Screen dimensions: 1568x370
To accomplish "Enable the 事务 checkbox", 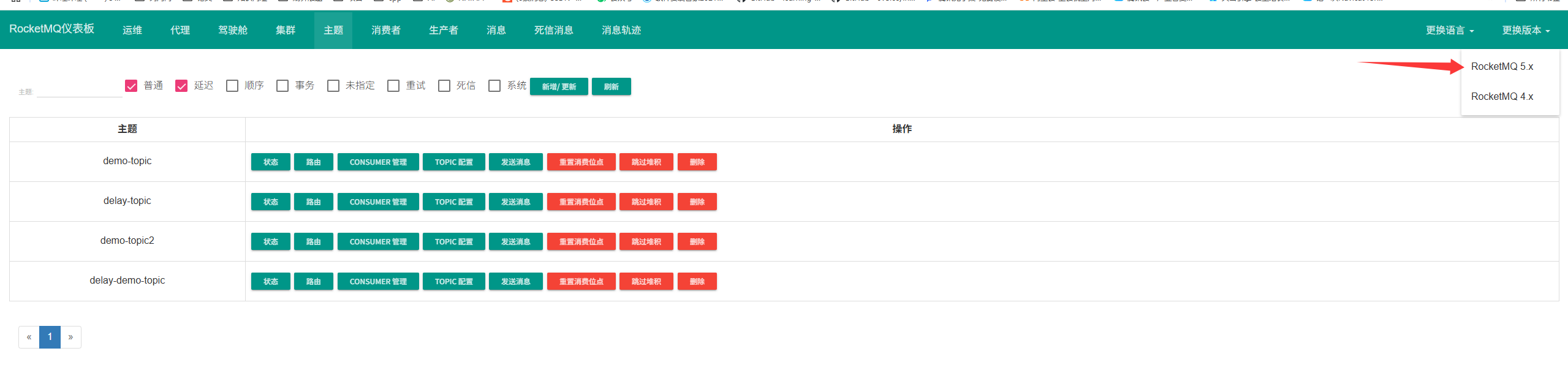I will click(x=282, y=86).
